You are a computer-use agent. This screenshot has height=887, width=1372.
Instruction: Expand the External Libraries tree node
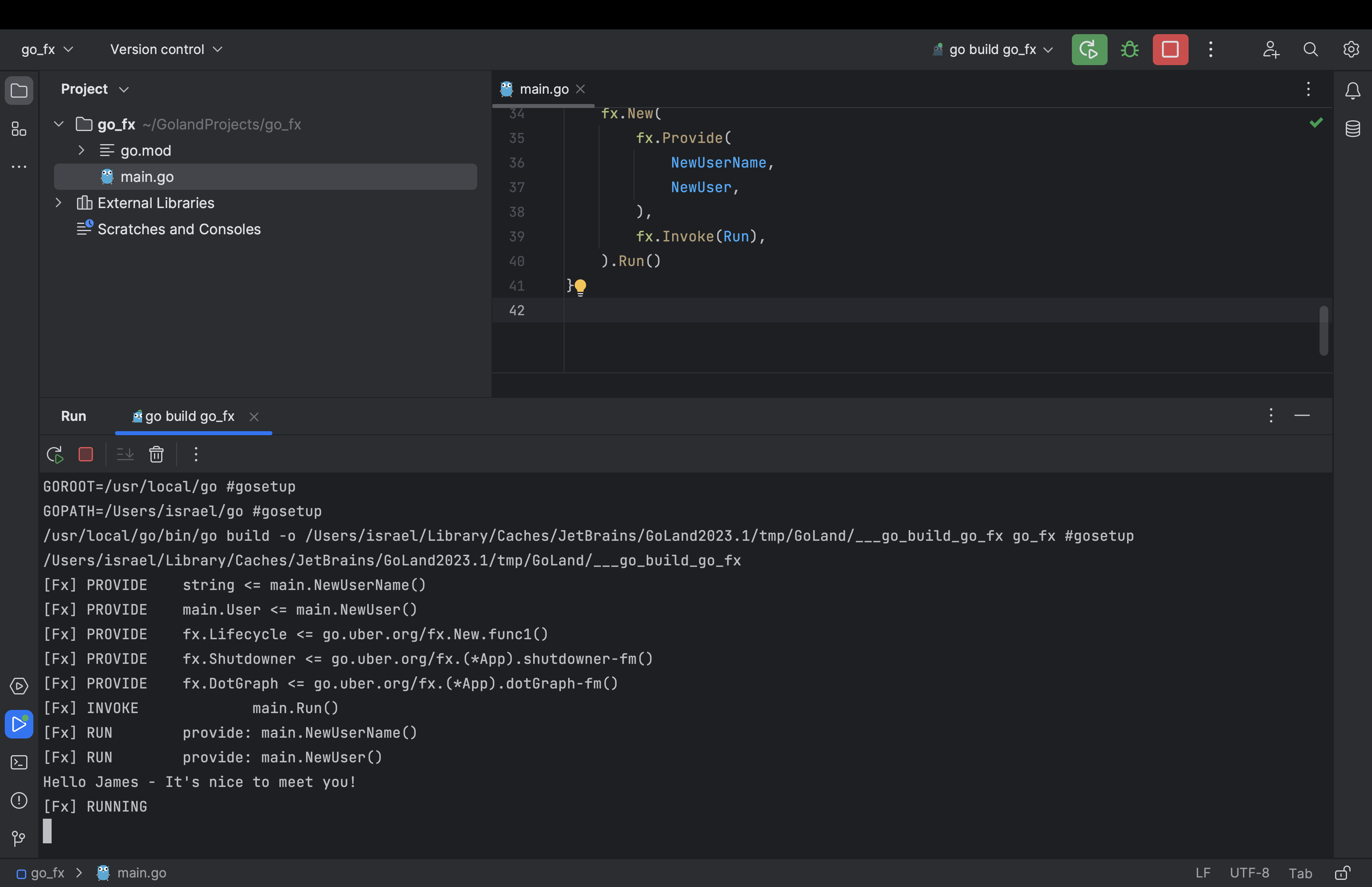click(58, 203)
